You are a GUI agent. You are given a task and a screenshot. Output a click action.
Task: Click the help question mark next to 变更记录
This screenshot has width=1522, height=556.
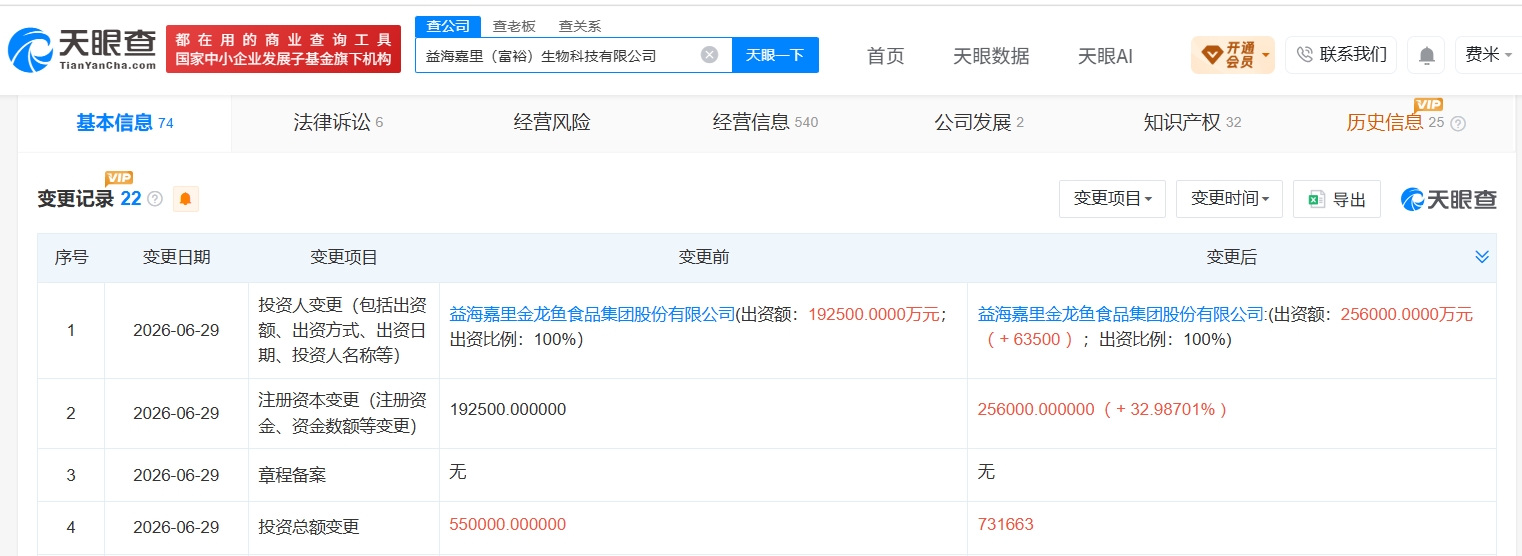click(155, 199)
